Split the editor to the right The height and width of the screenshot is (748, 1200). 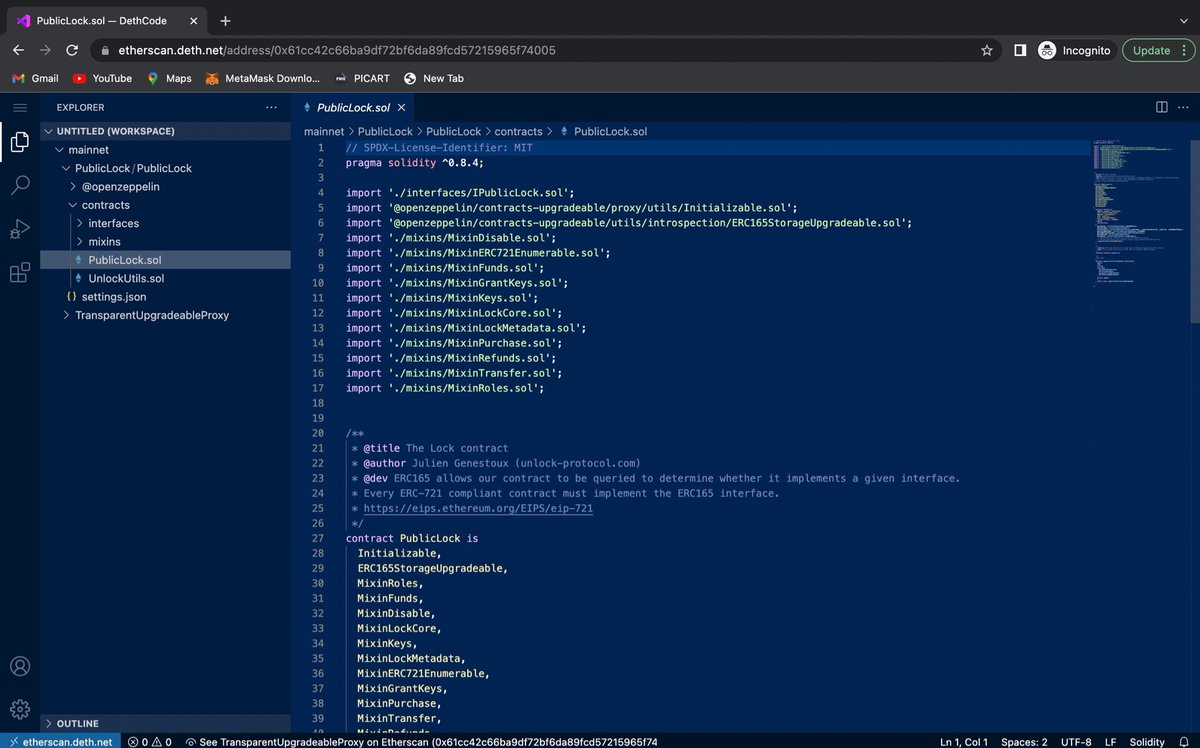click(1162, 107)
